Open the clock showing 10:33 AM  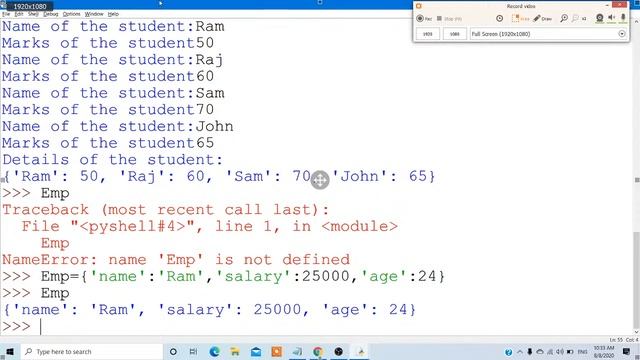[604, 351]
